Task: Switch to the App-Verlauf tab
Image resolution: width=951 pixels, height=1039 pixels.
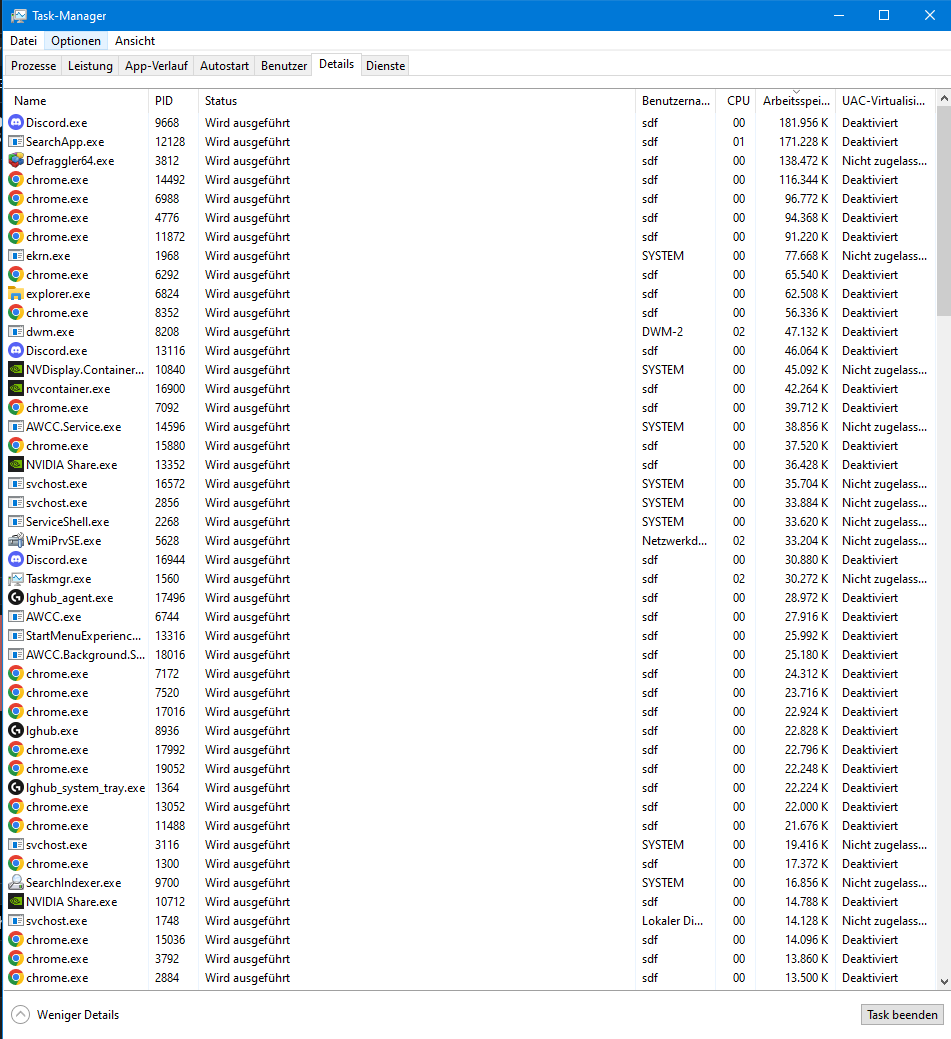Action: tap(156, 66)
